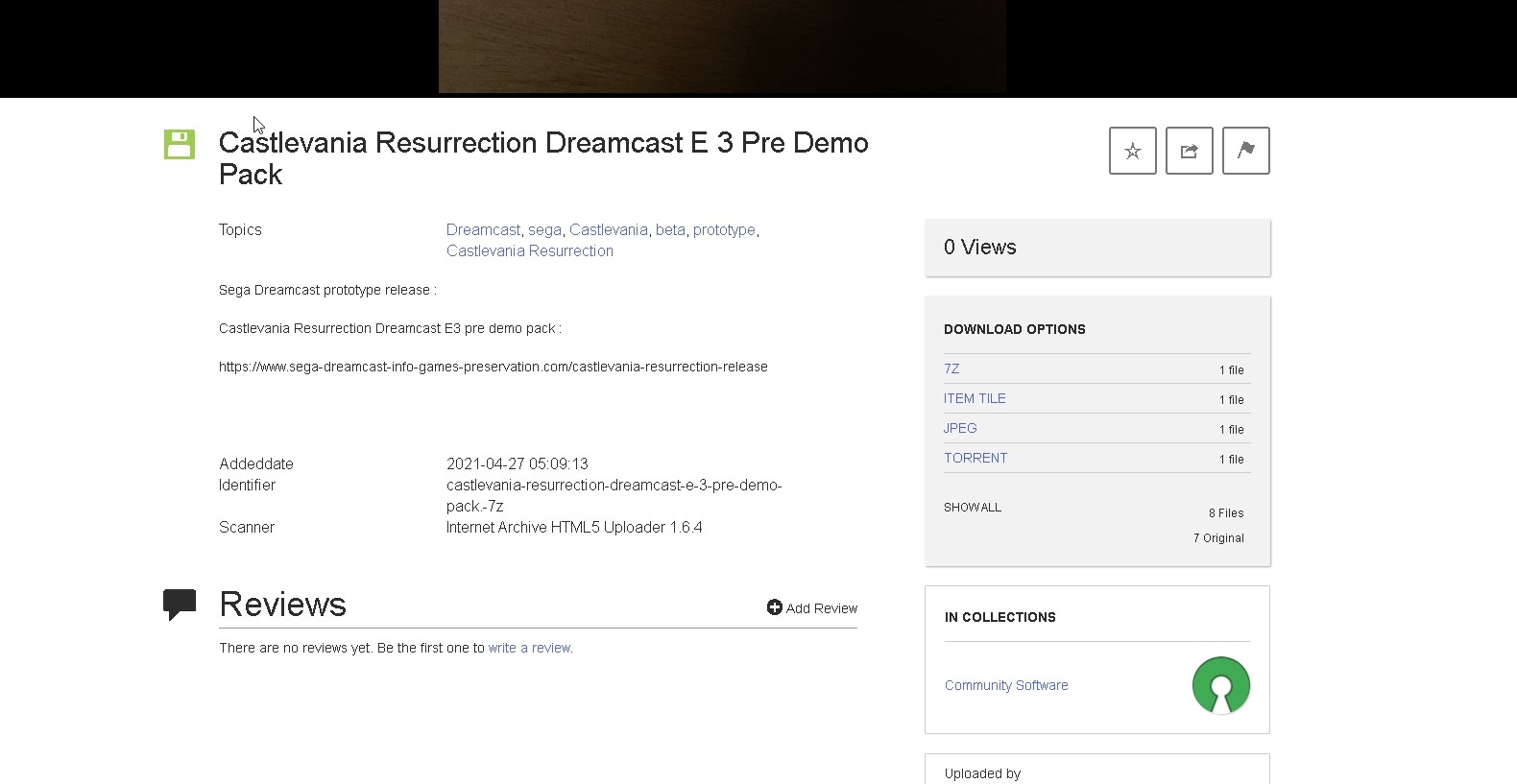1517x784 pixels.
Task: Open the Community Software collection link
Action: pyautogui.click(x=1006, y=685)
